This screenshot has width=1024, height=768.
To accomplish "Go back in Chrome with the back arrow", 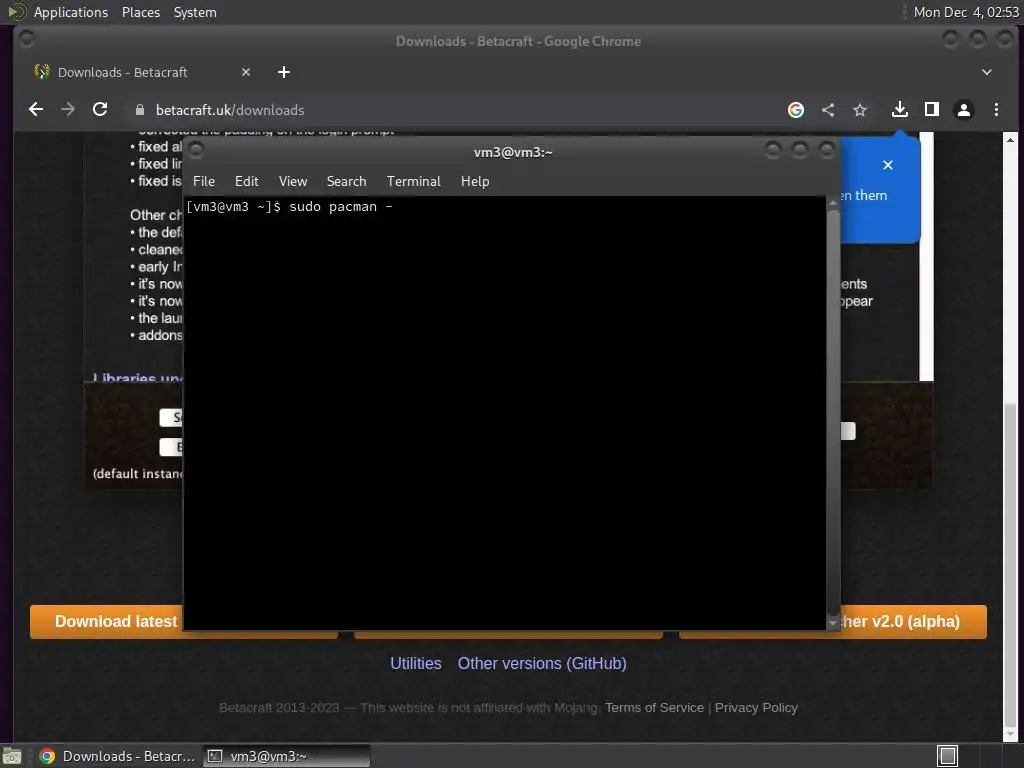I will click(36, 110).
